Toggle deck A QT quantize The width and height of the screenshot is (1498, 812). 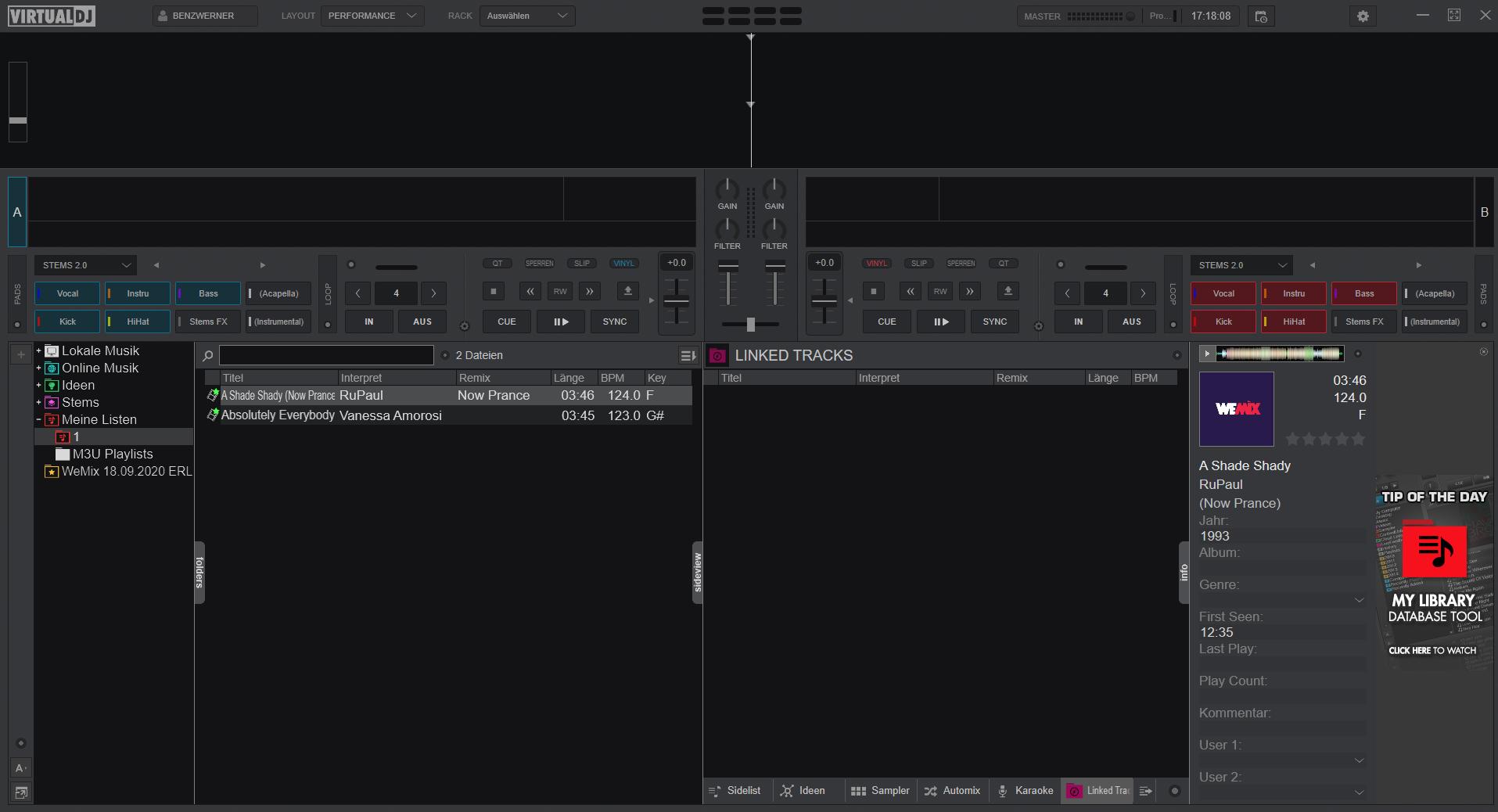click(x=498, y=264)
